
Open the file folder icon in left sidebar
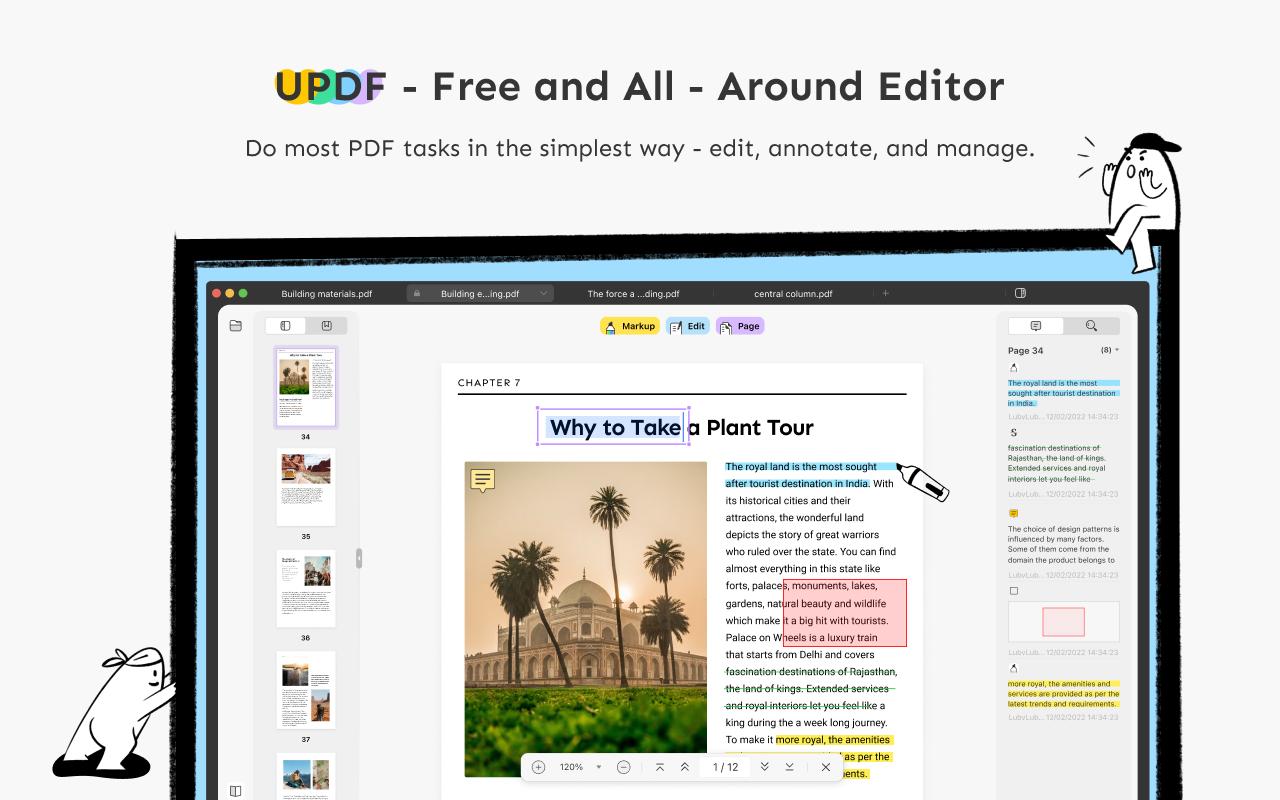point(235,326)
